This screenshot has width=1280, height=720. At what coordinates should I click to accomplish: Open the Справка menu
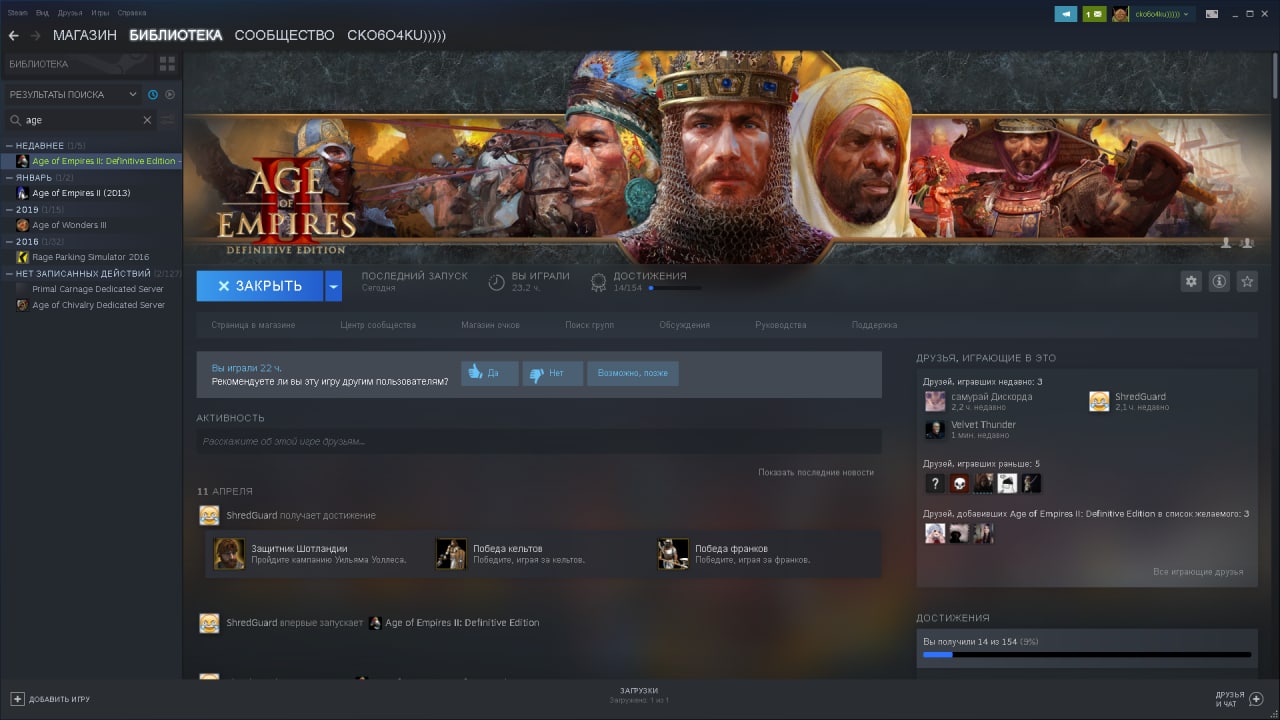pyautogui.click(x=132, y=13)
